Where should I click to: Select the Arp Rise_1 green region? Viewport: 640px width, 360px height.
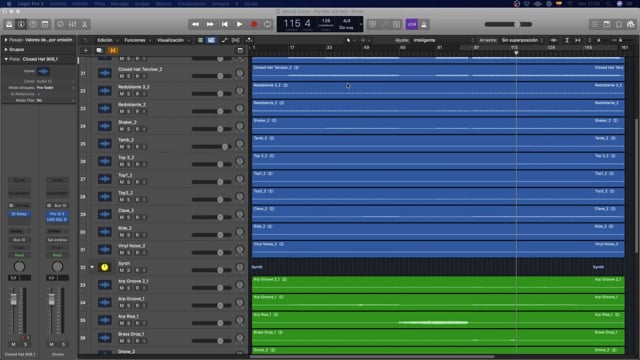(438, 320)
